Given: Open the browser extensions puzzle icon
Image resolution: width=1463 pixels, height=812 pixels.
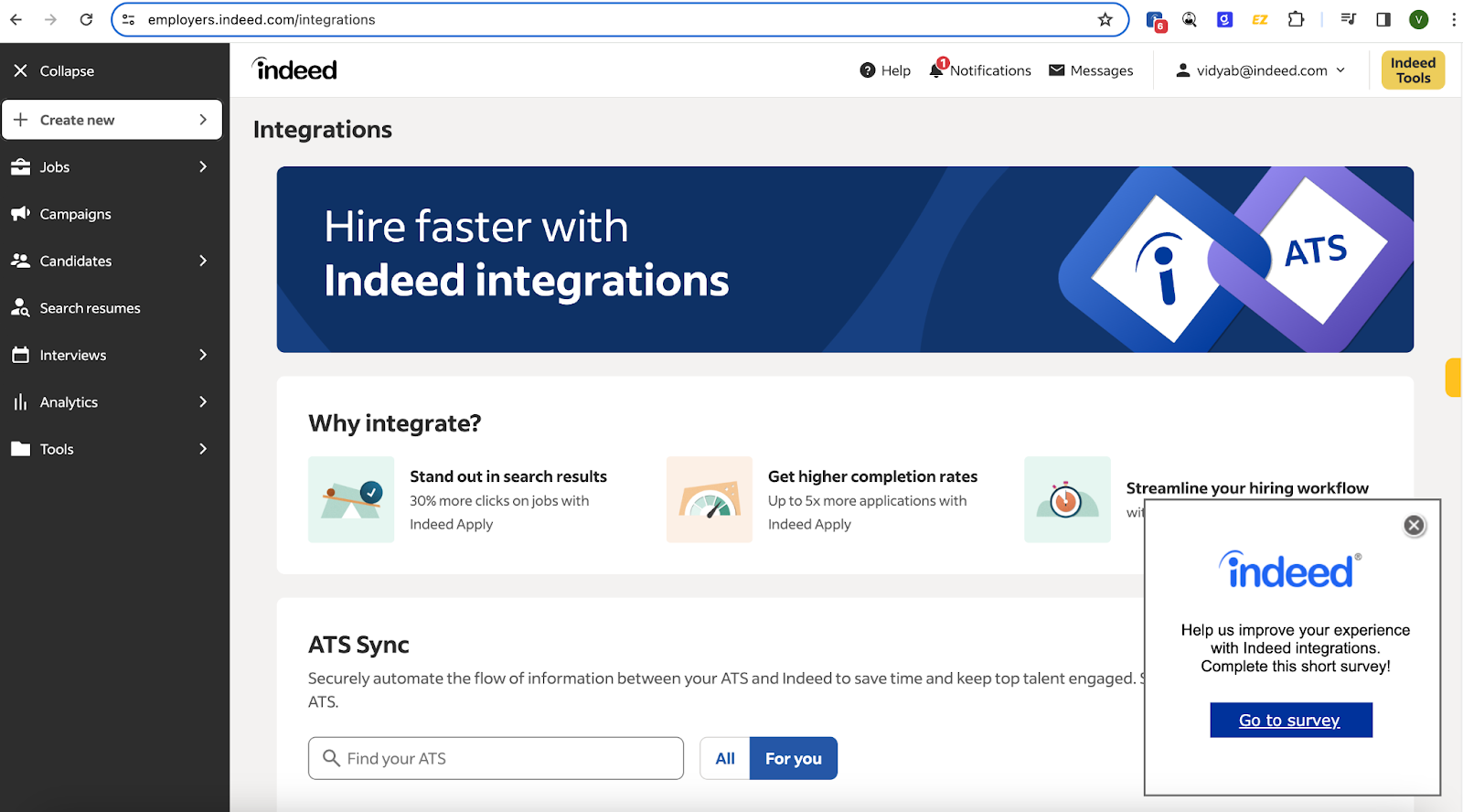Looking at the screenshot, I should [1296, 19].
